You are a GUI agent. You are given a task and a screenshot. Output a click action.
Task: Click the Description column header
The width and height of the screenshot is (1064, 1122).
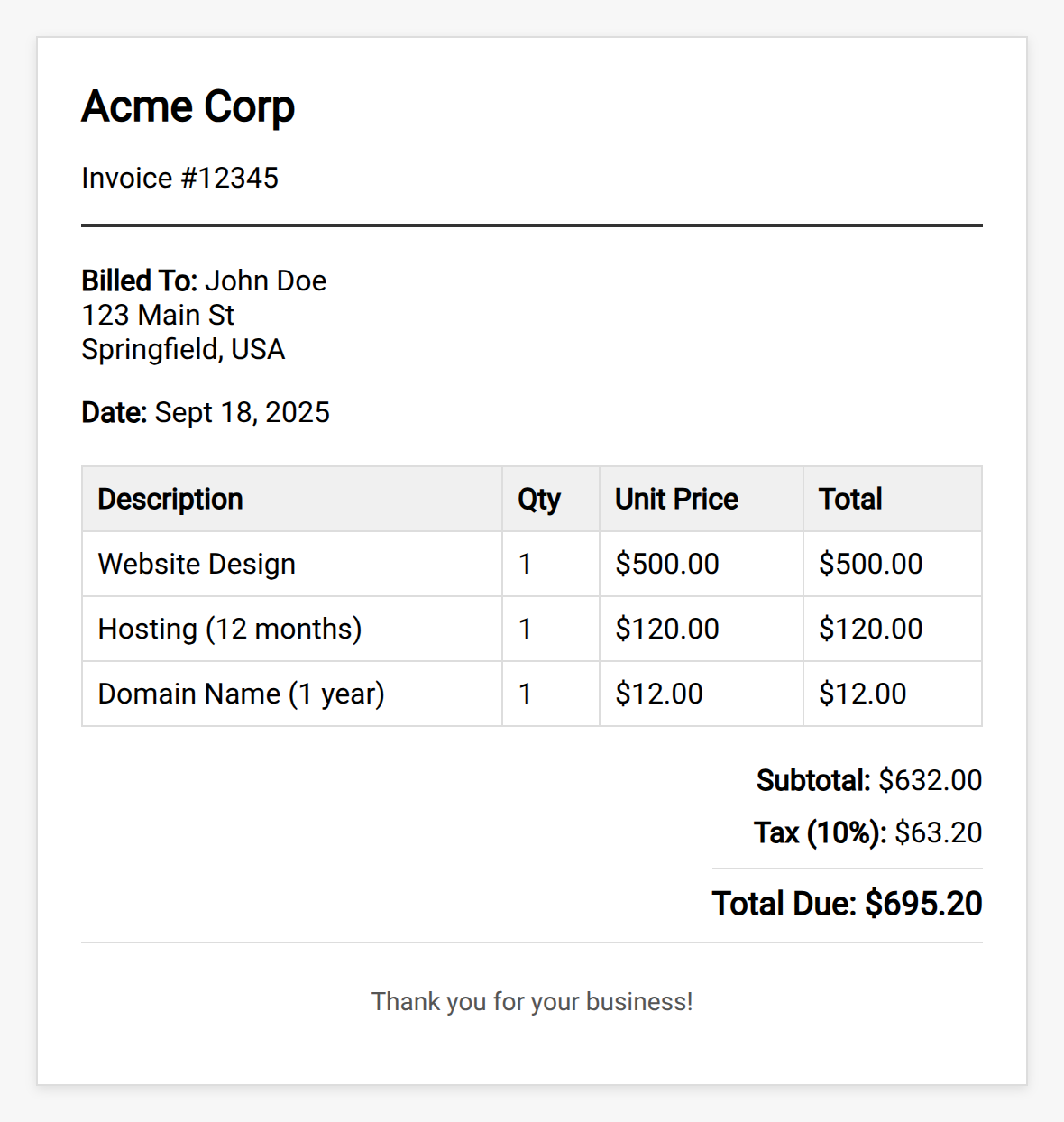[170, 499]
